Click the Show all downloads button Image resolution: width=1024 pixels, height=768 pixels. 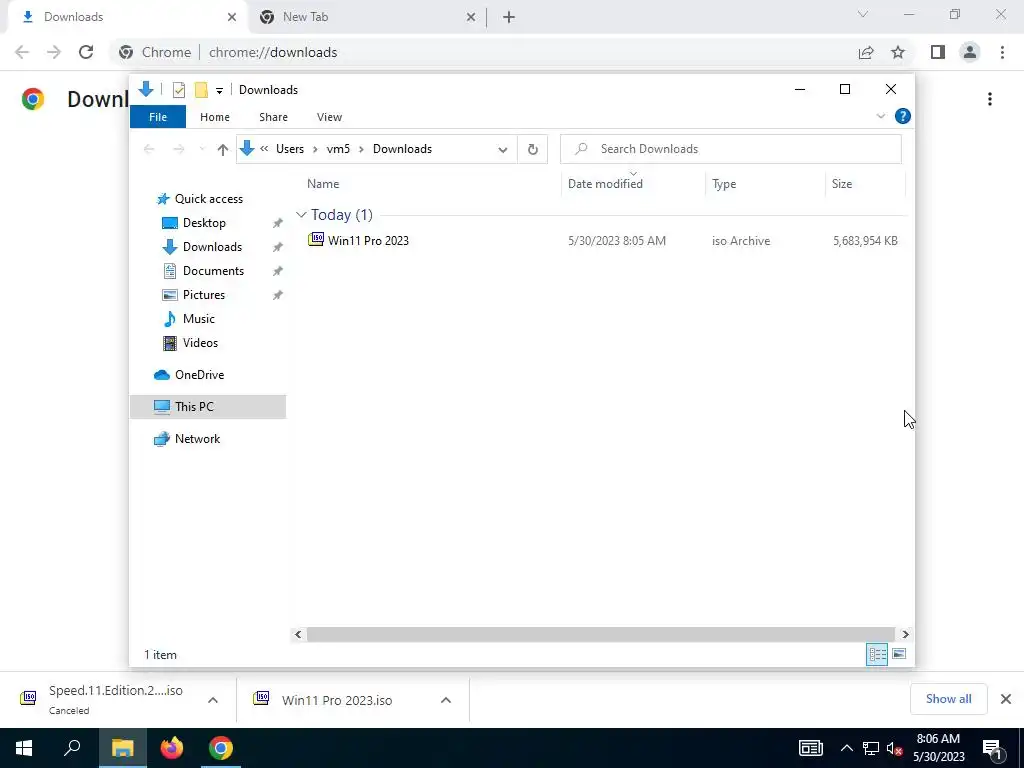coord(948,699)
